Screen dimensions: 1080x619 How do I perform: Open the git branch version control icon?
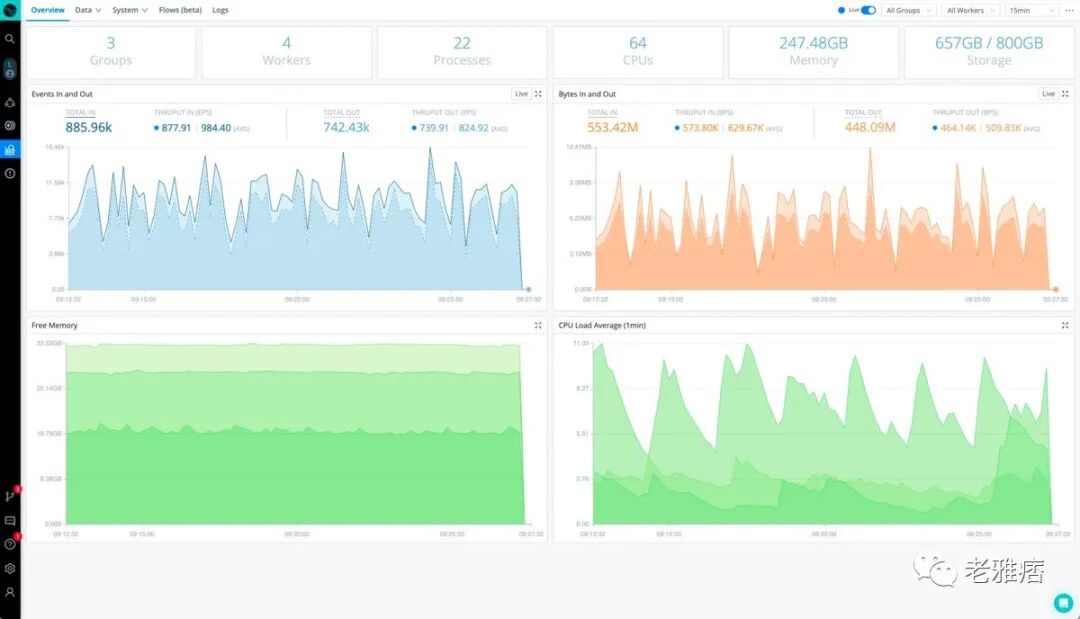coord(10,496)
